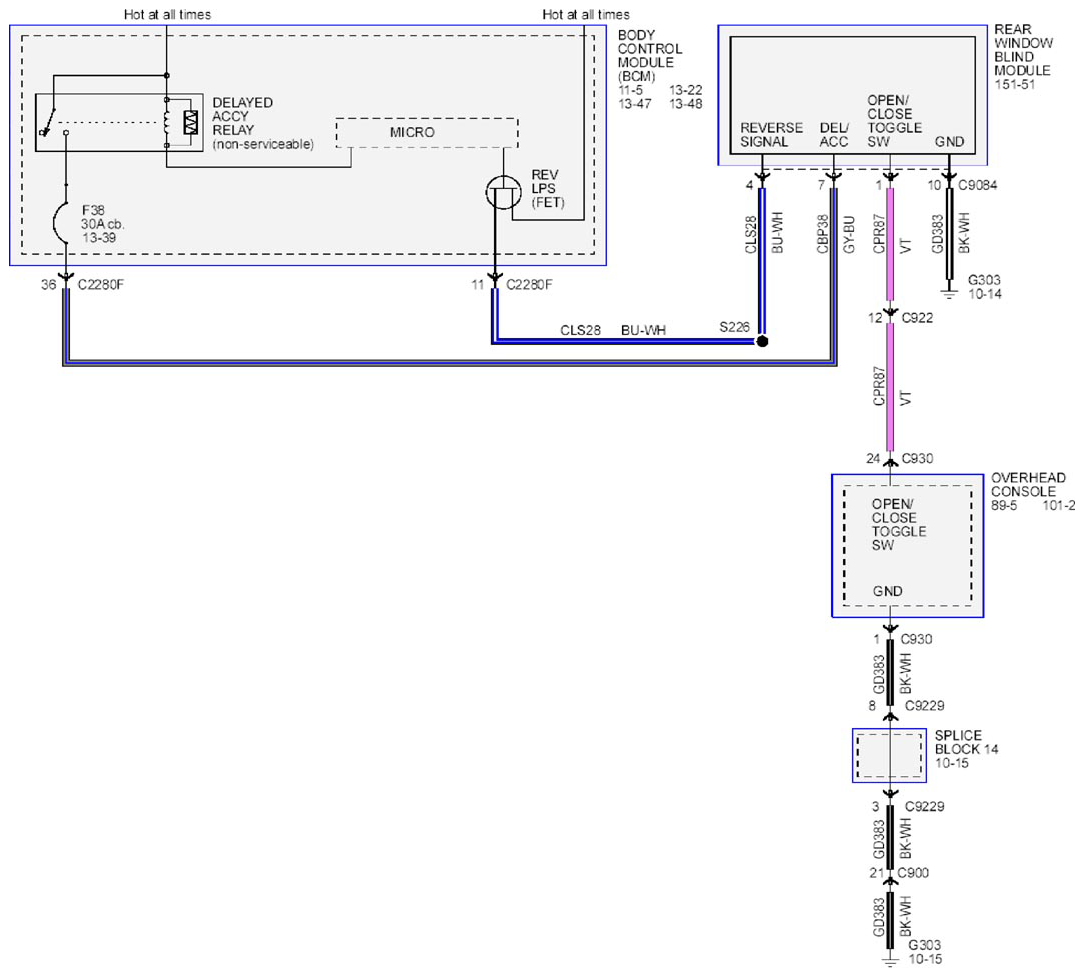The height and width of the screenshot is (977, 1084).
Task: Select the Splice Block 14 label
Action: pos(966,743)
